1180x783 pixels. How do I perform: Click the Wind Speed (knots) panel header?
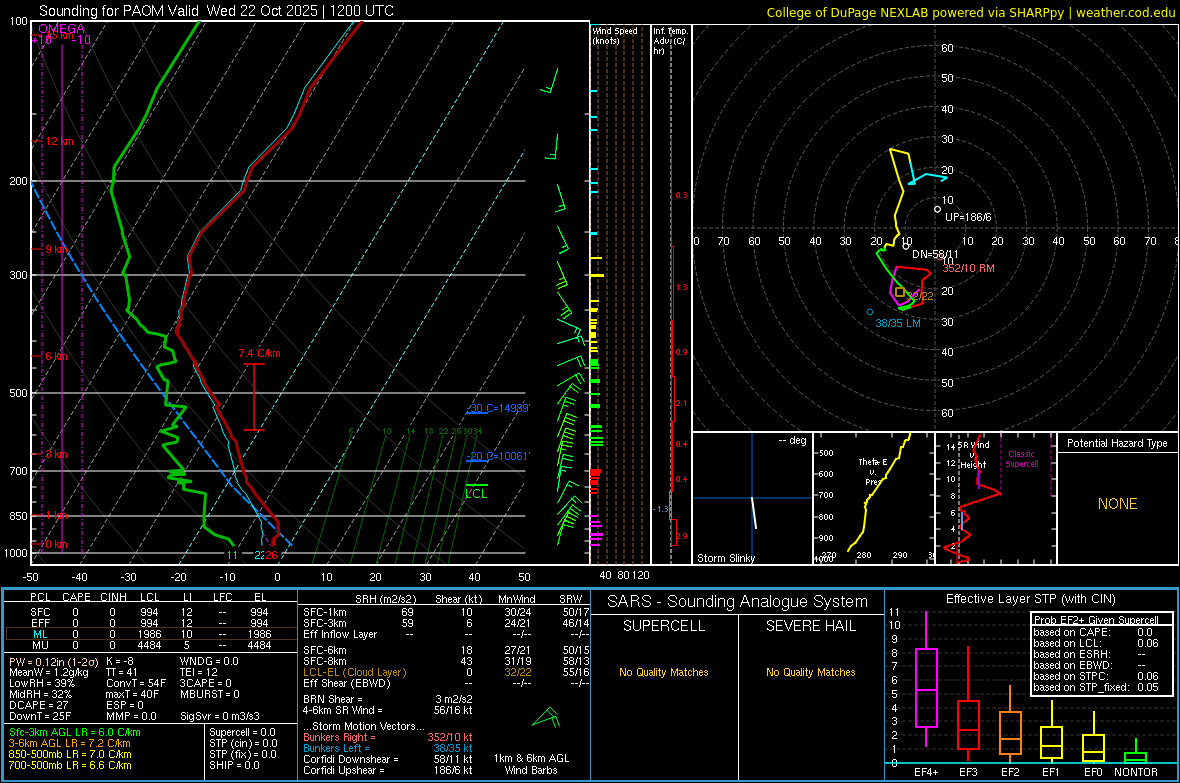pos(614,35)
